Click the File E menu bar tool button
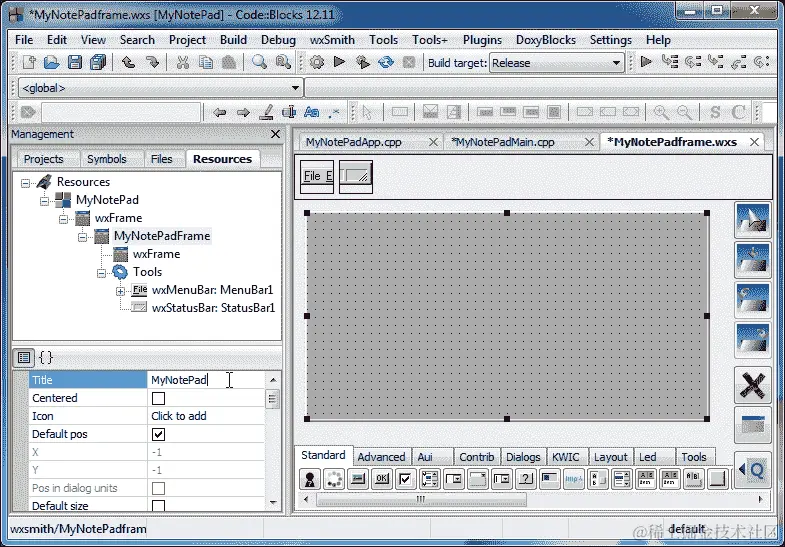This screenshot has width=785, height=547. coord(317,176)
